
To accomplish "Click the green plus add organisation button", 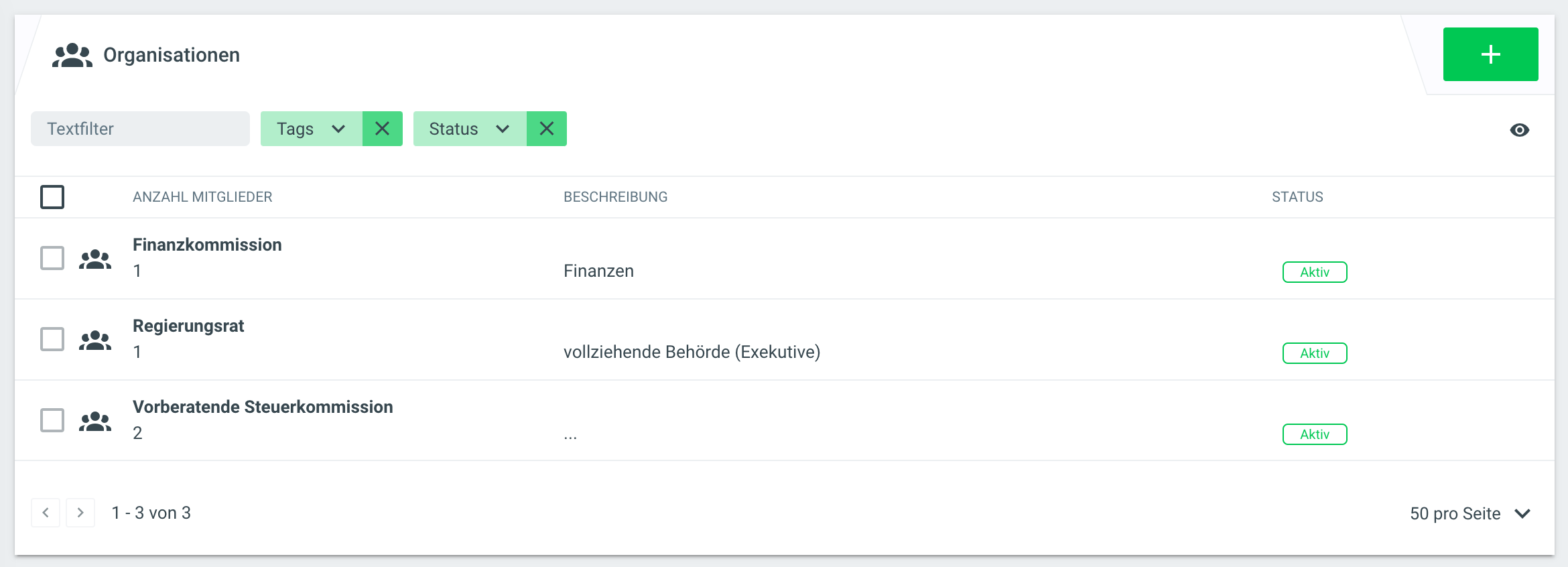I will click(1490, 54).
